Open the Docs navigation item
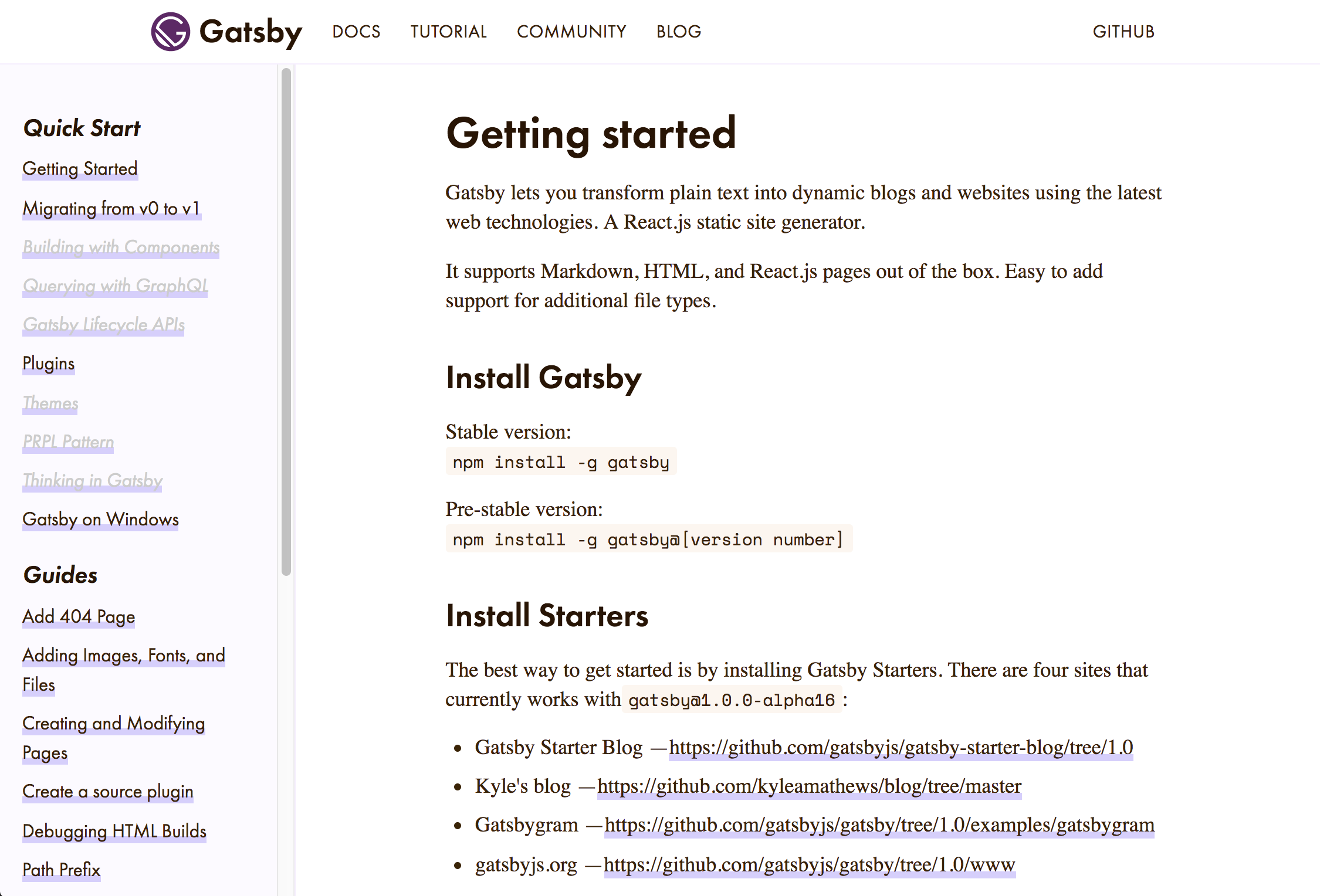Viewport: 1320px width, 896px height. pos(356,32)
